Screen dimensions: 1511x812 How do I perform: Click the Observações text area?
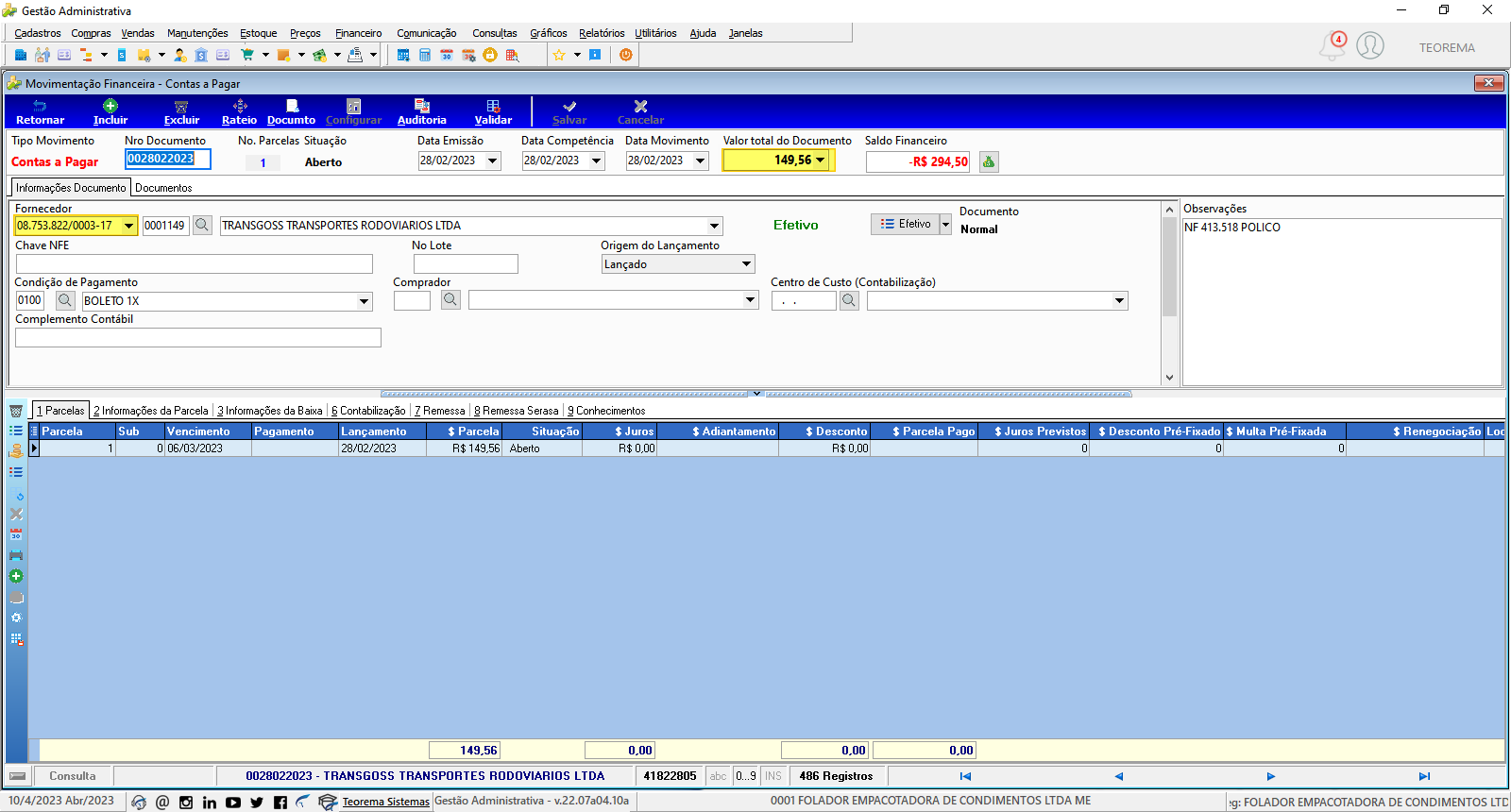click(1342, 302)
